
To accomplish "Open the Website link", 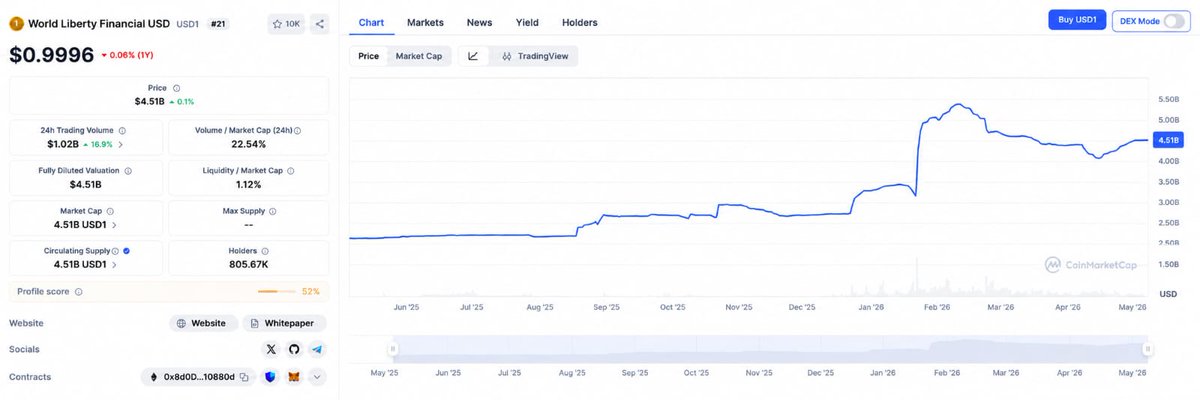I will tap(204, 323).
